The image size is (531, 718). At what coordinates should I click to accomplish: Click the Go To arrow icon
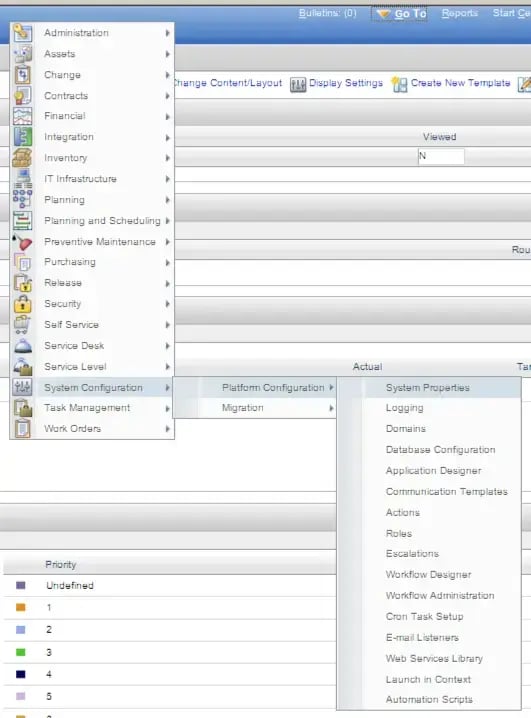pyautogui.click(x=383, y=15)
